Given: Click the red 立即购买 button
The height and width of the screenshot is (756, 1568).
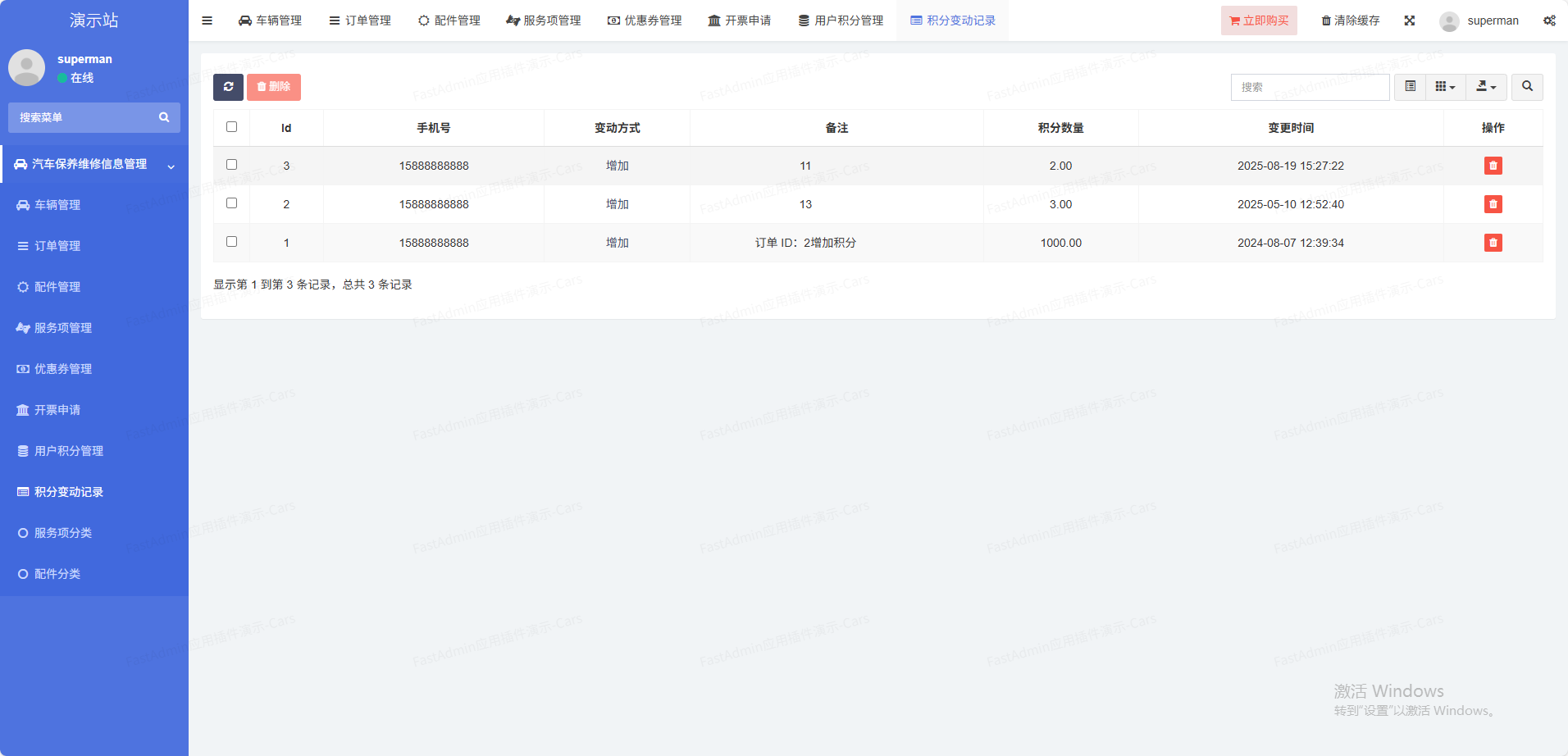Looking at the screenshot, I should click(1259, 20).
